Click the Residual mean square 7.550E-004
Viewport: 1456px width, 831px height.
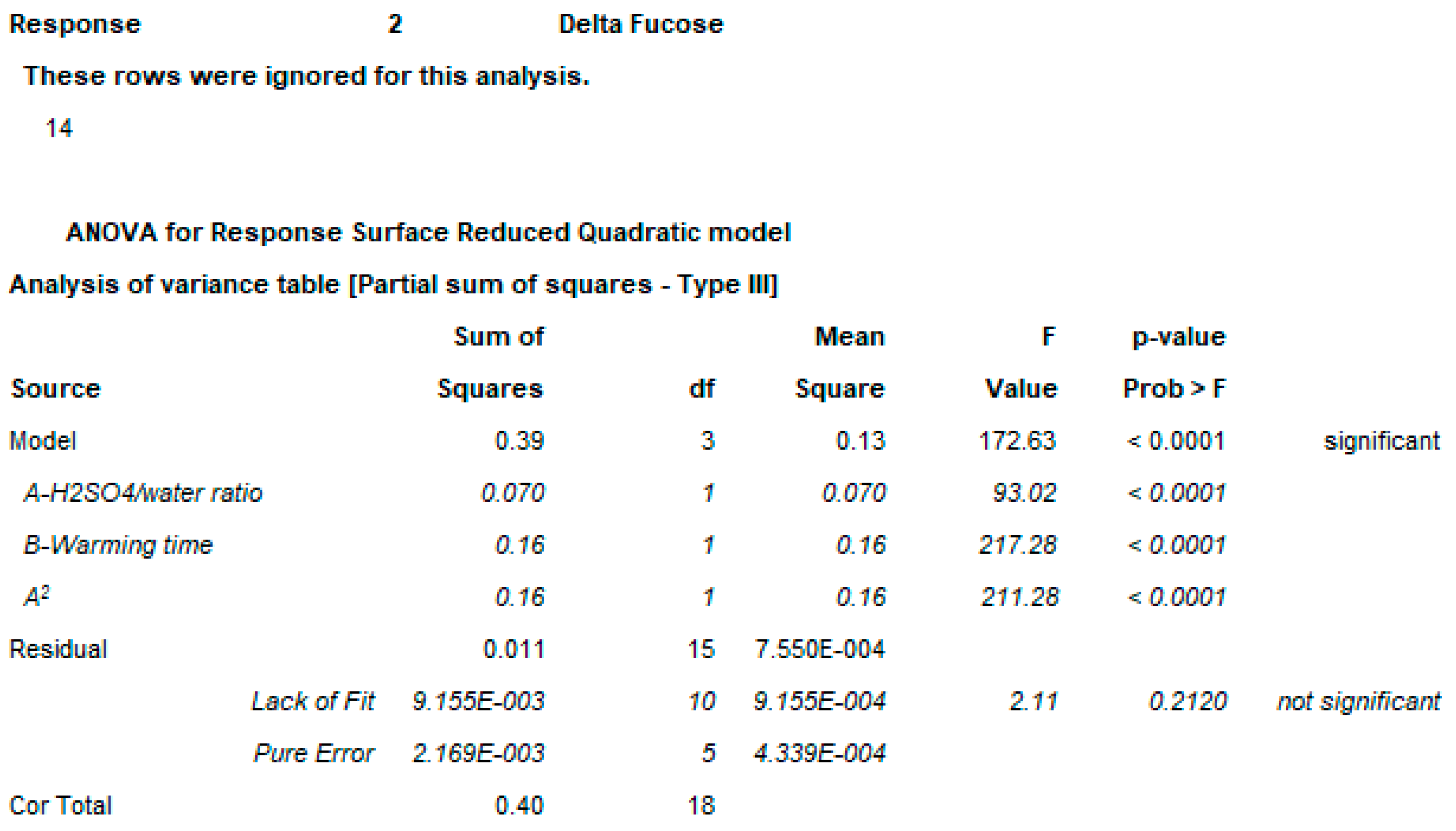(820, 649)
